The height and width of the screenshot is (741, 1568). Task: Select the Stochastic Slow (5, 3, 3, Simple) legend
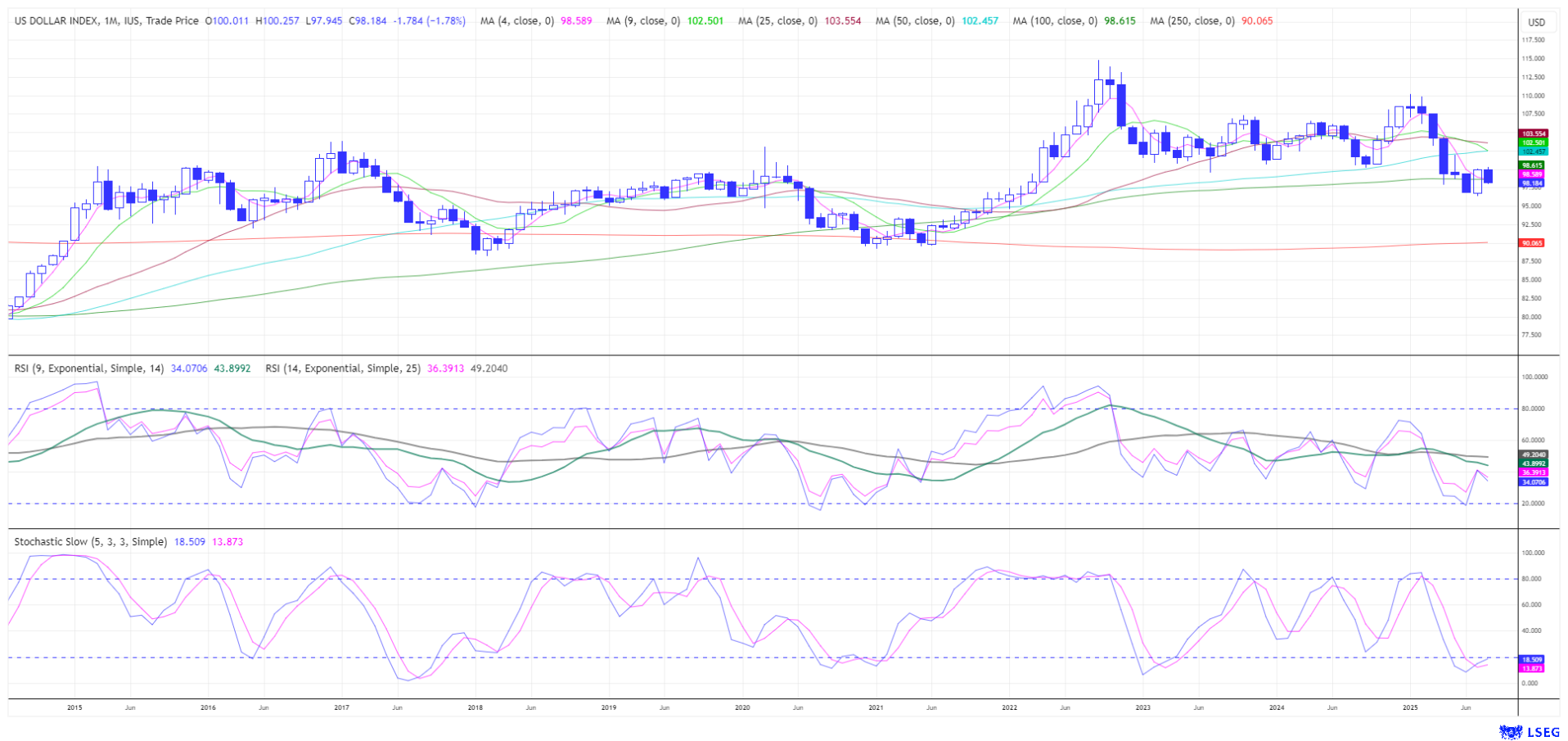point(91,542)
